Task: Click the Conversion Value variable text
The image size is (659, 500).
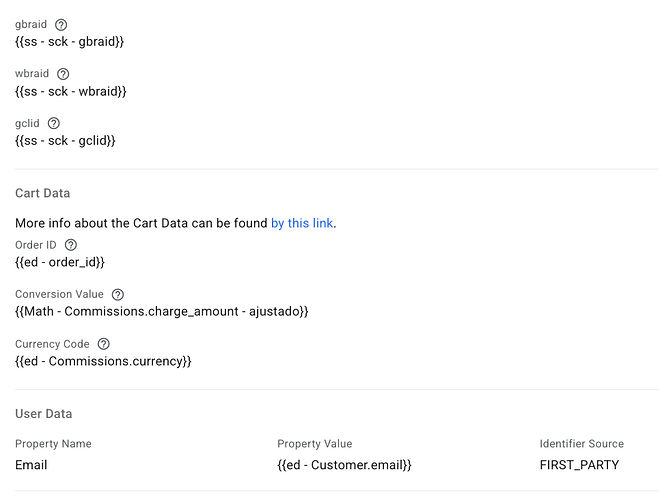Action: click(162, 312)
